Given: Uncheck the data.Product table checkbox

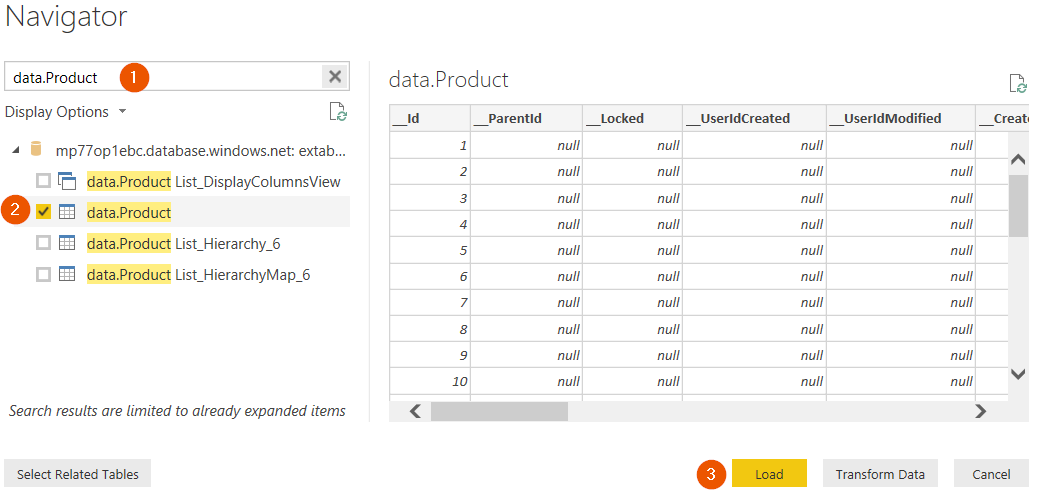Looking at the screenshot, I should (x=43, y=212).
